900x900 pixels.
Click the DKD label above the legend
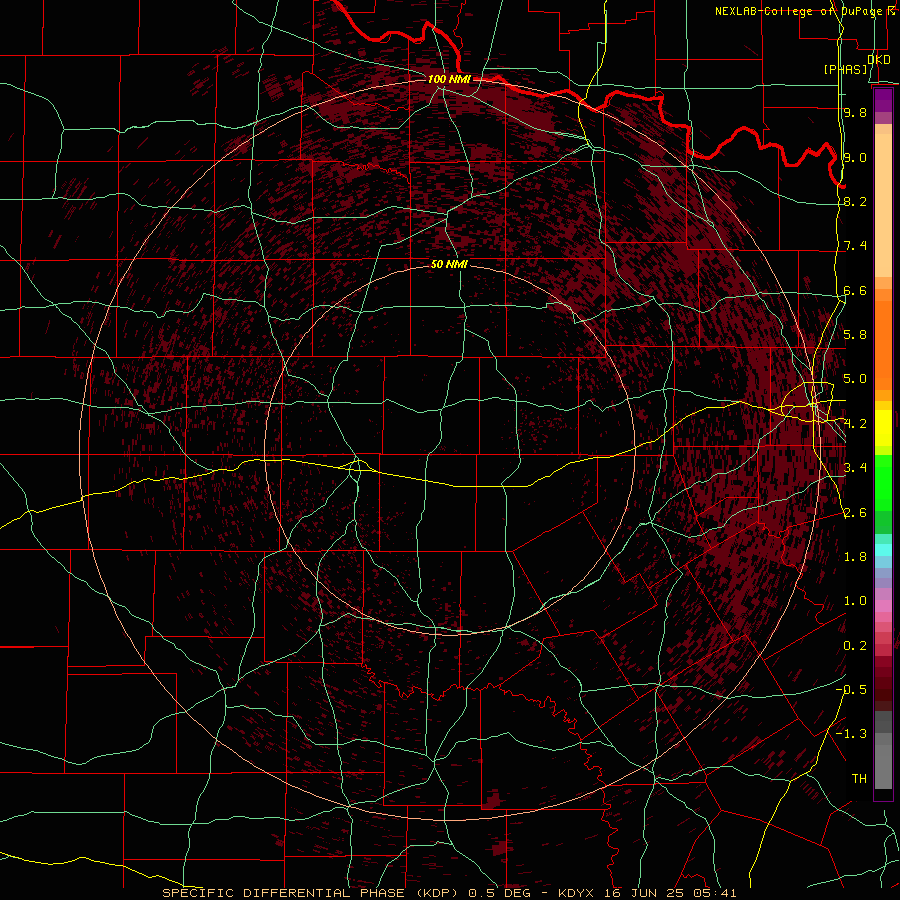[878, 59]
